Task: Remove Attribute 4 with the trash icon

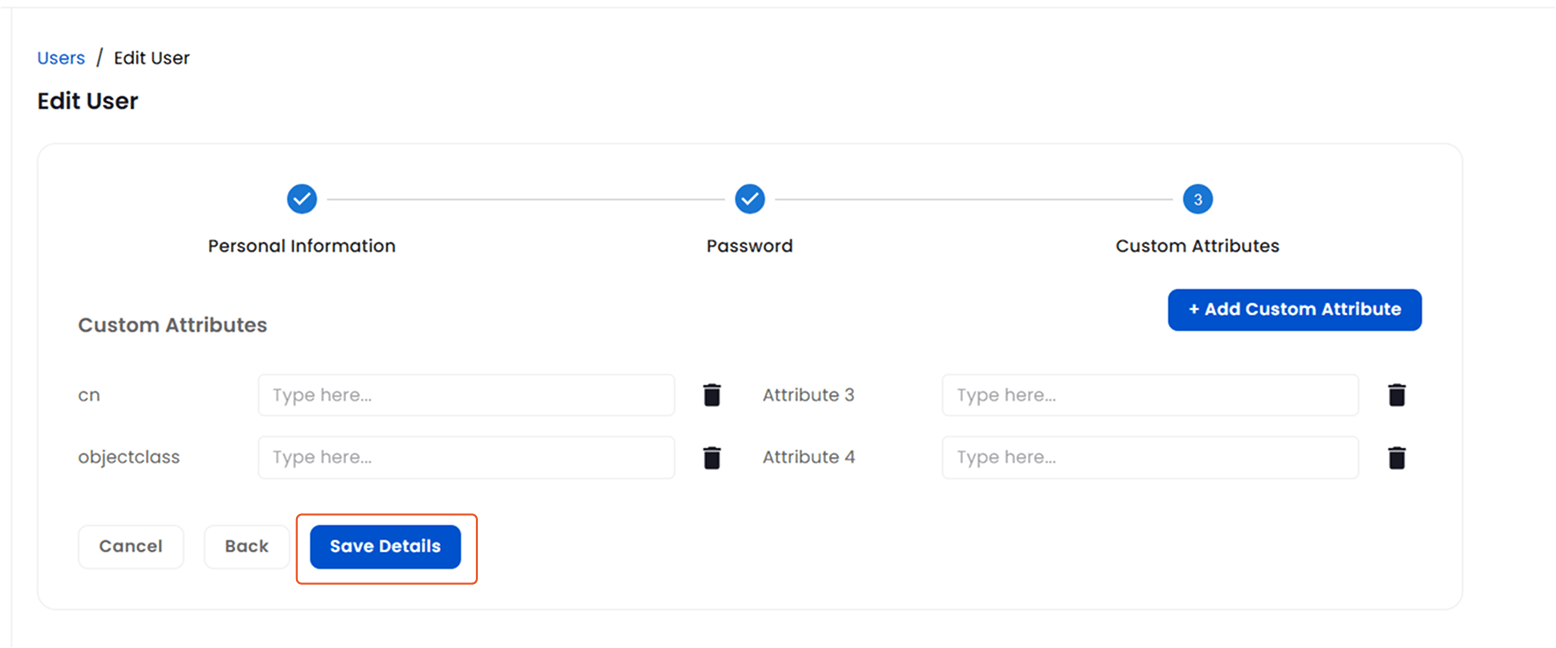Action: pos(1397,457)
